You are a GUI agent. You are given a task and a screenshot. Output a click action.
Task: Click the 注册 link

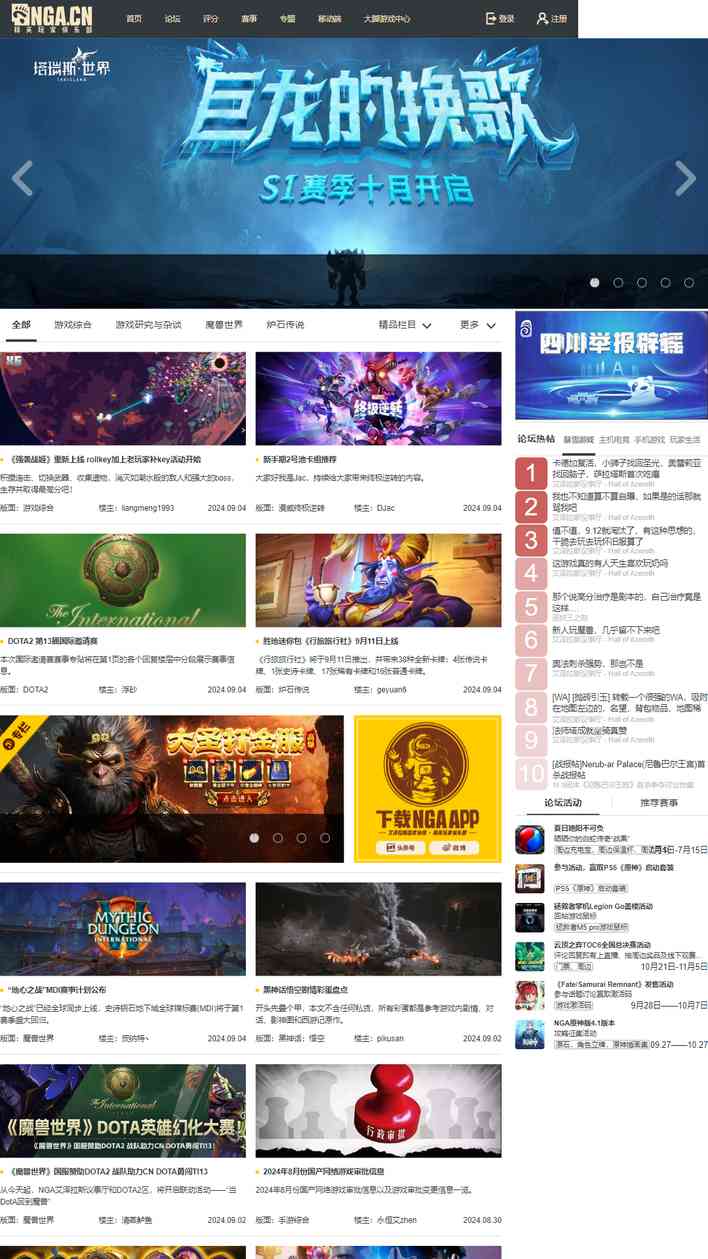click(559, 19)
